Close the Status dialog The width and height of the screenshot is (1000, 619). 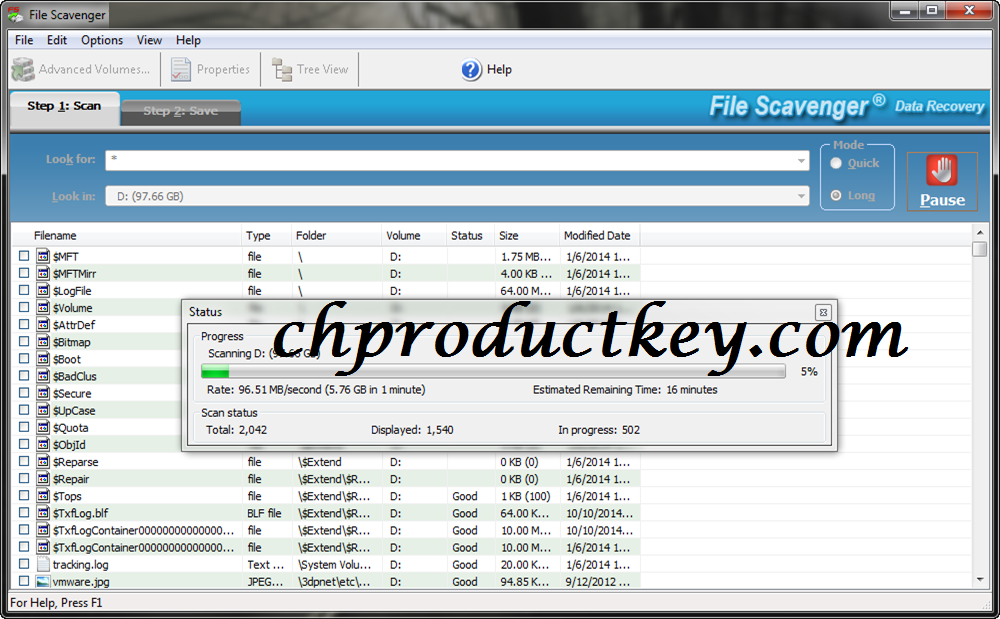pyautogui.click(x=823, y=312)
